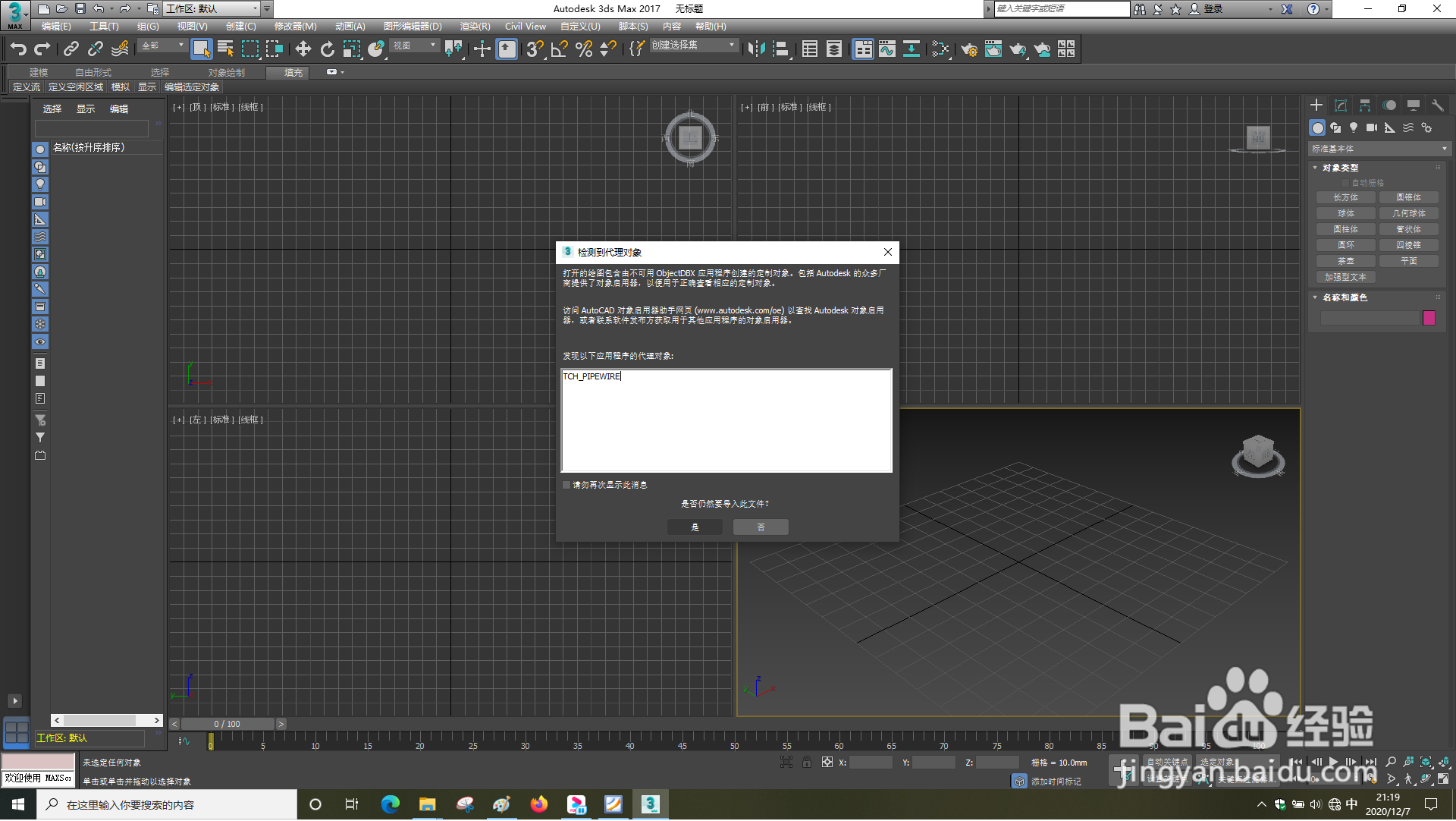Activate the Select and Move tool
Image resolution: width=1456 pixels, height=821 pixels.
click(x=303, y=49)
